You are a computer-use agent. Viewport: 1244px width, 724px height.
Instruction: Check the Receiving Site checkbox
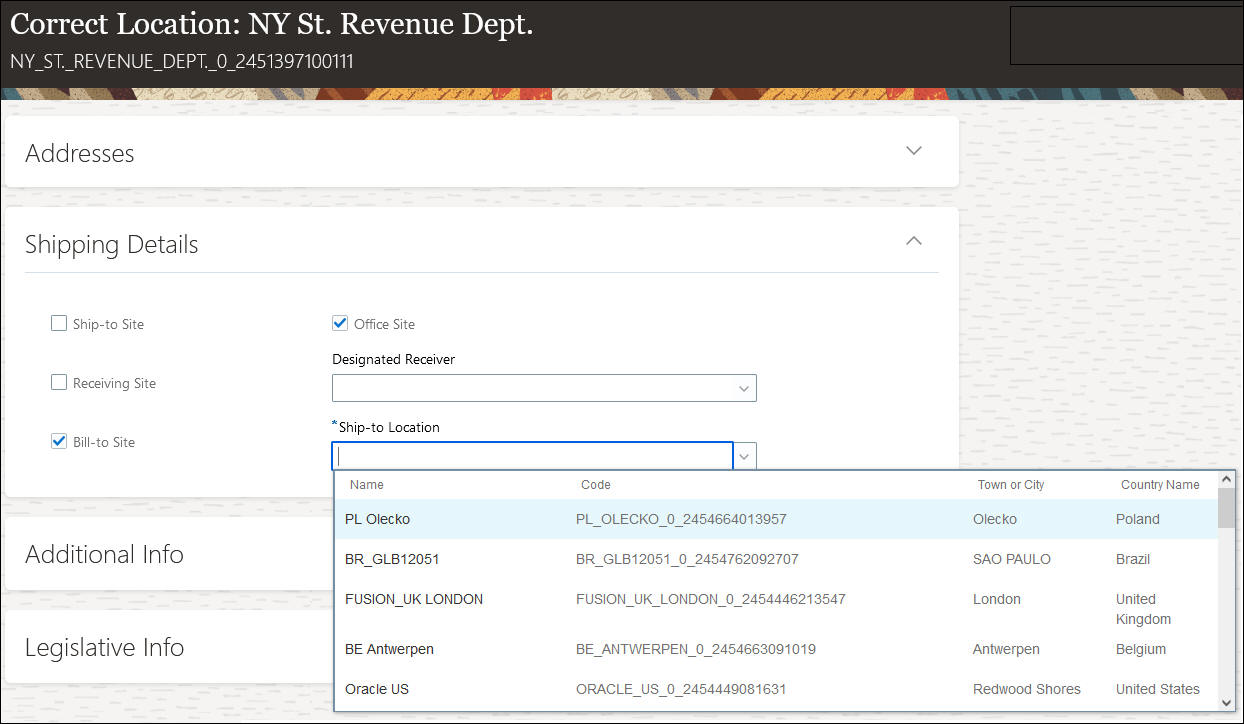[59, 383]
